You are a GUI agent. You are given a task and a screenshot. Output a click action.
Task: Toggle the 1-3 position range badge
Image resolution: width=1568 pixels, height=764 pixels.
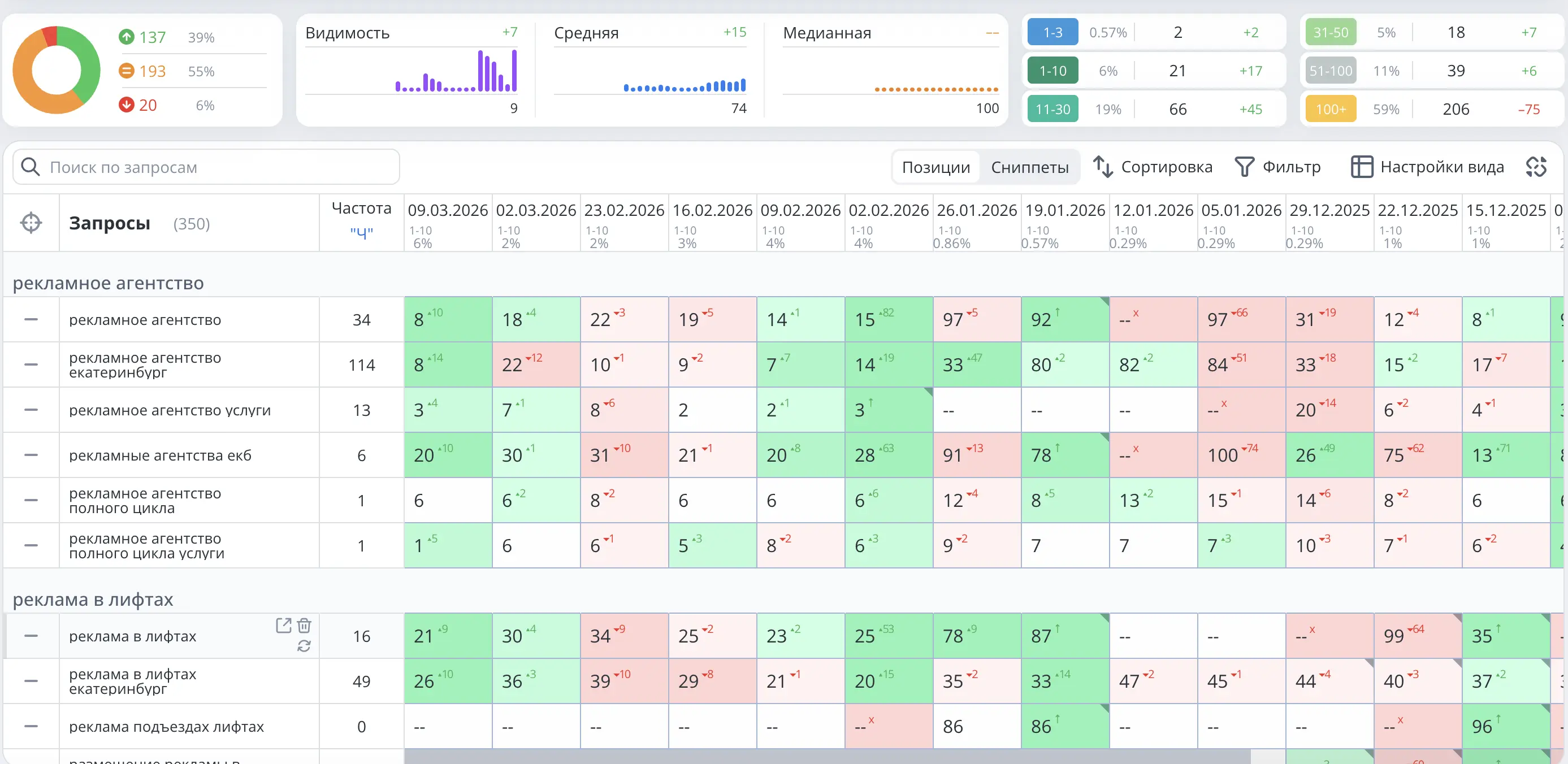click(1052, 32)
